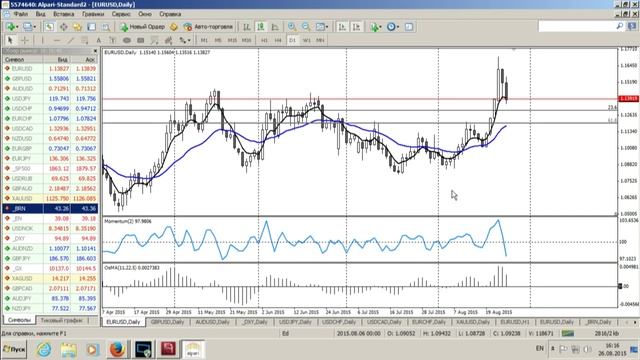The width and height of the screenshot is (640, 360).
Task: Switch timeframe to H4
Action: [278, 40]
